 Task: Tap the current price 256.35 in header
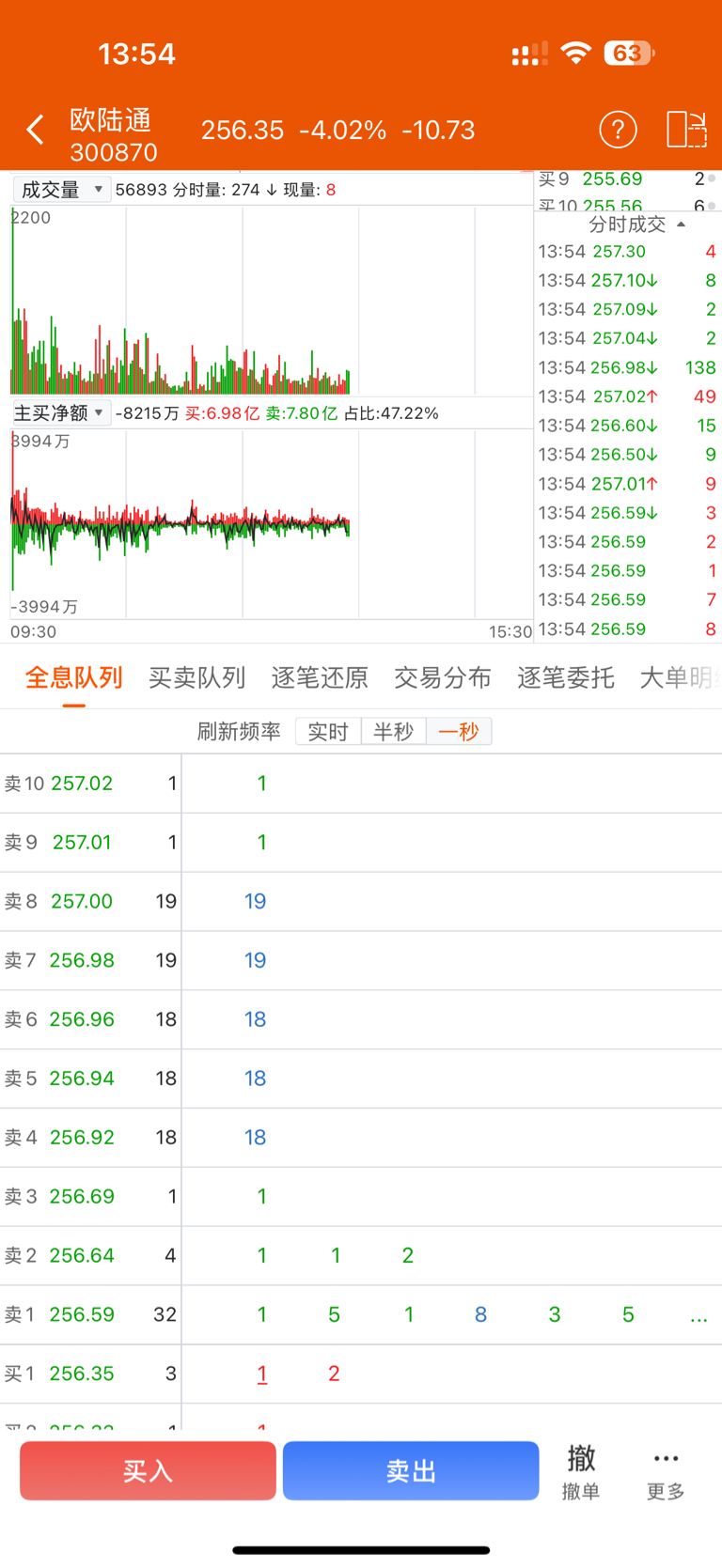pyautogui.click(x=243, y=131)
